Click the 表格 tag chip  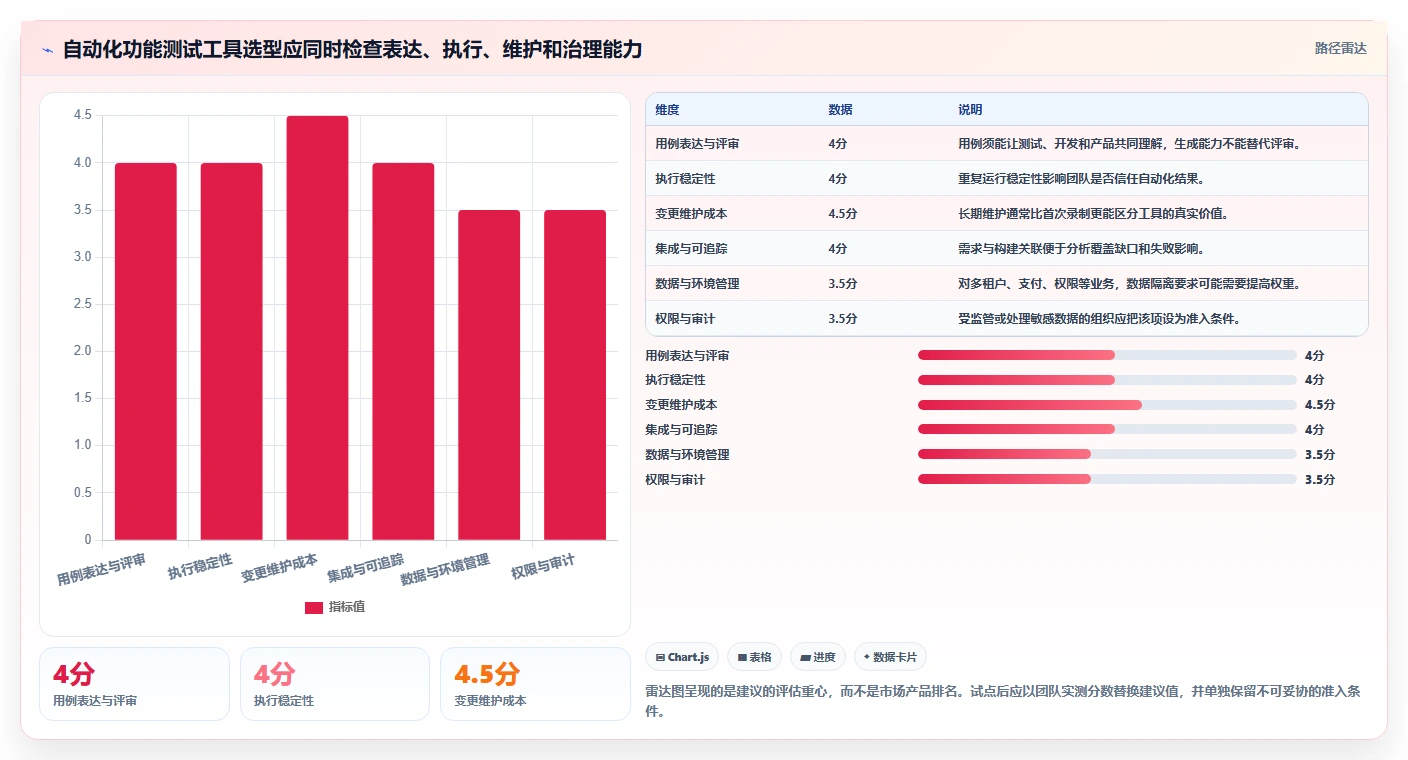755,657
